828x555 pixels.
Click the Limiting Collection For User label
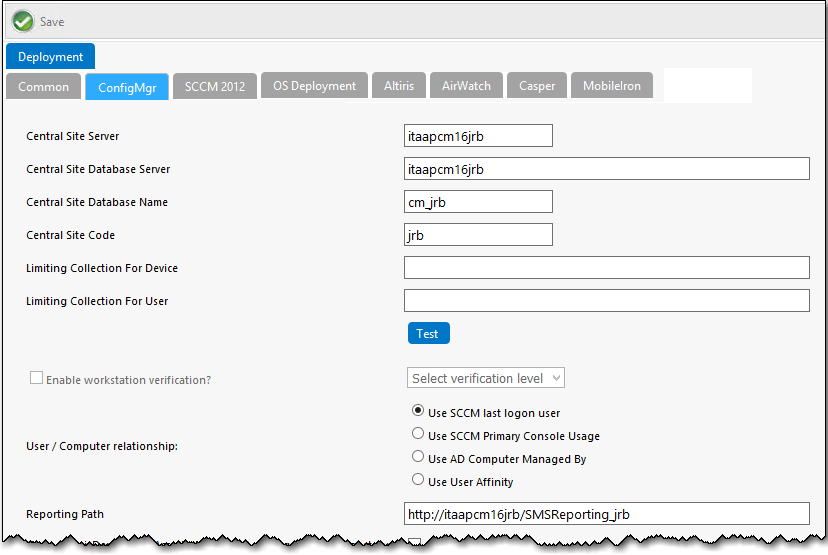pos(97,301)
